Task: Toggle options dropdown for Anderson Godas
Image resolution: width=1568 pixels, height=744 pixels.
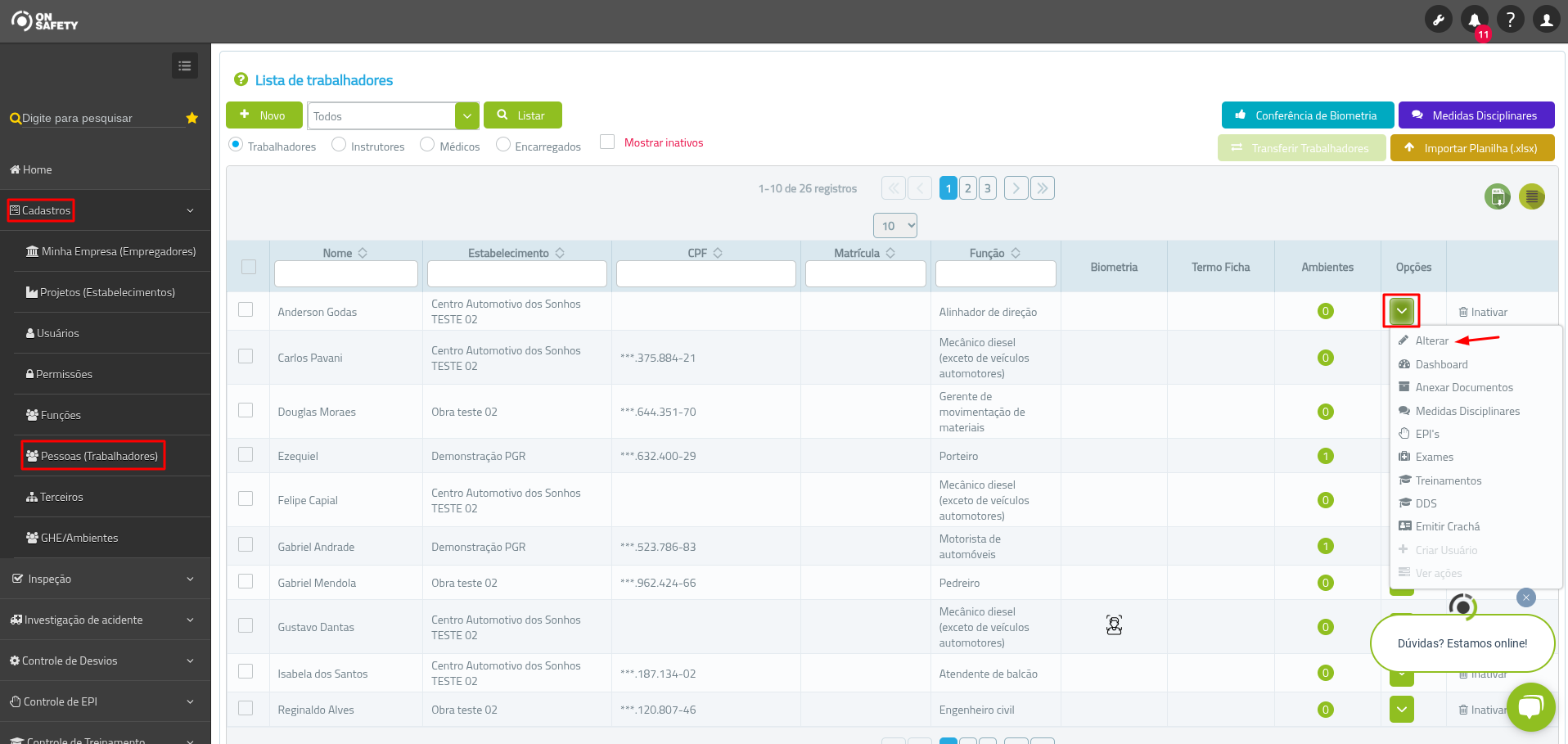Action: coord(1402,311)
